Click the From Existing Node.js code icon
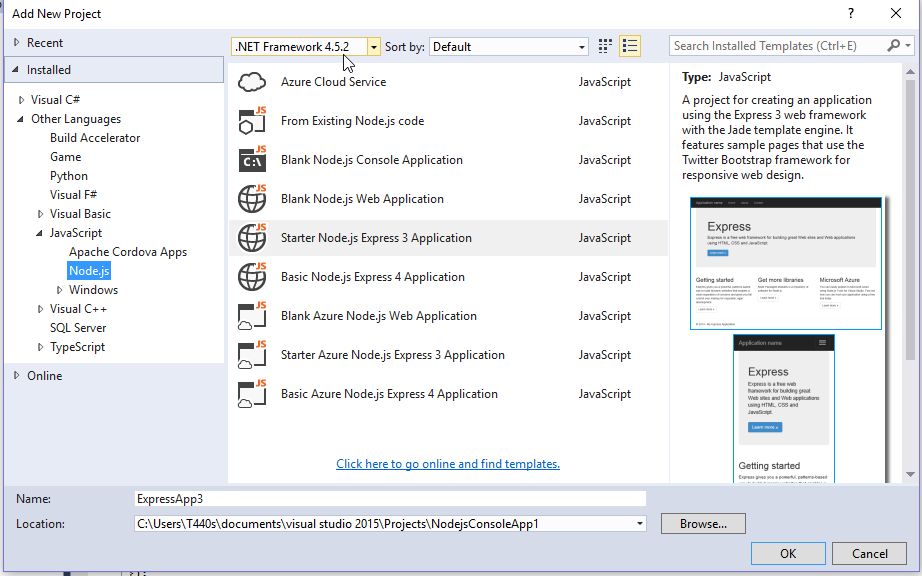 click(x=252, y=120)
